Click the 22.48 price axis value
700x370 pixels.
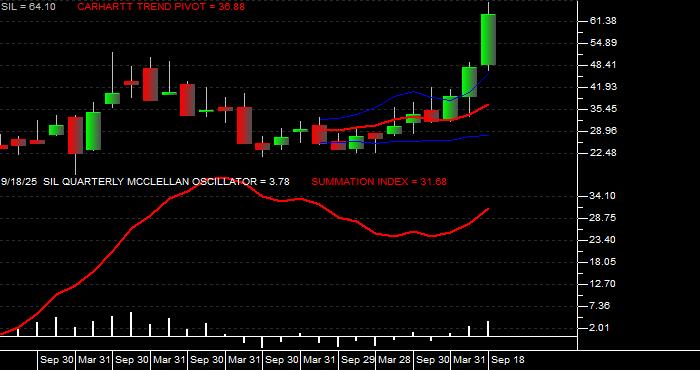pyautogui.click(x=603, y=153)
